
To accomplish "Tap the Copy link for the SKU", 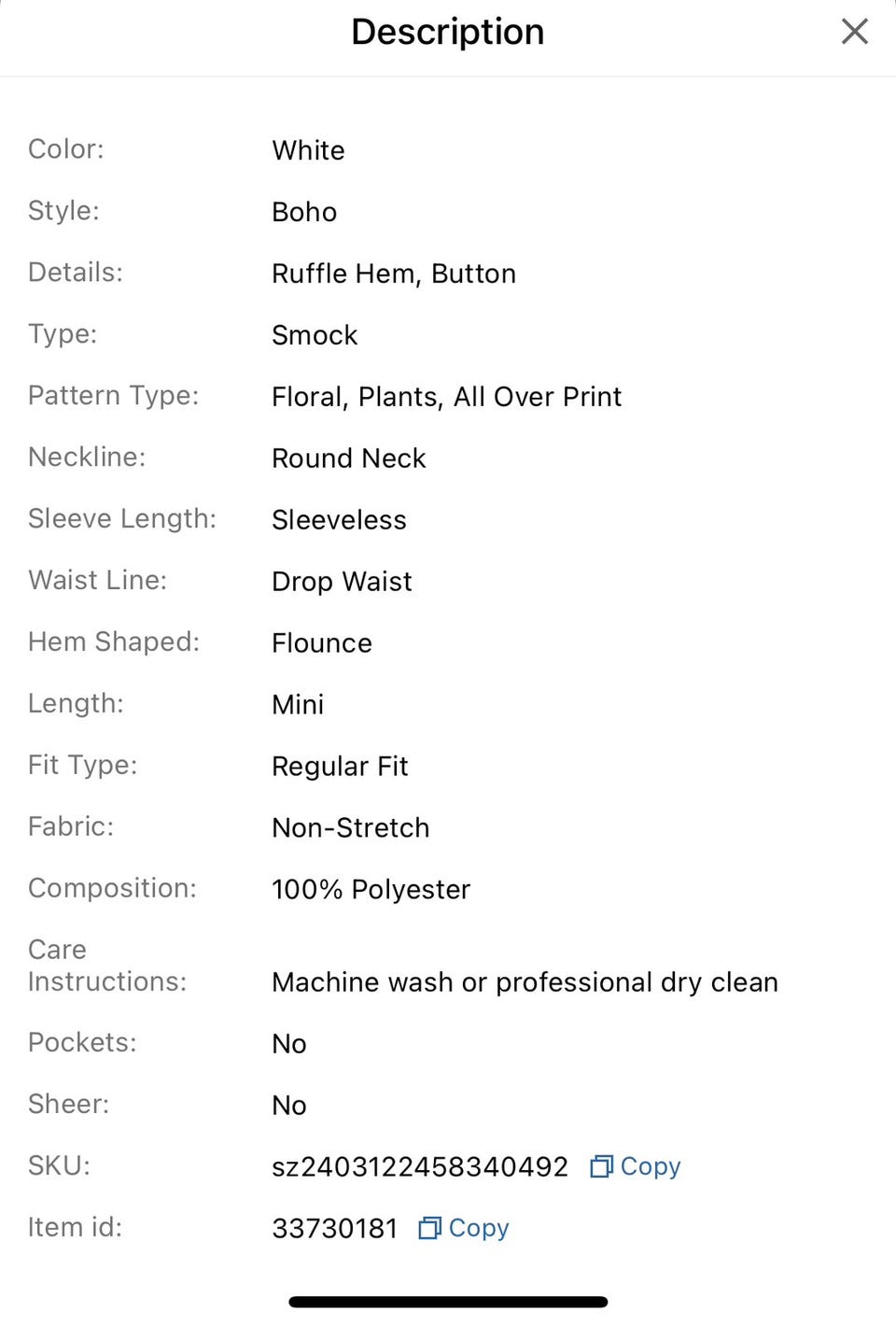I will coord(651,1166).
